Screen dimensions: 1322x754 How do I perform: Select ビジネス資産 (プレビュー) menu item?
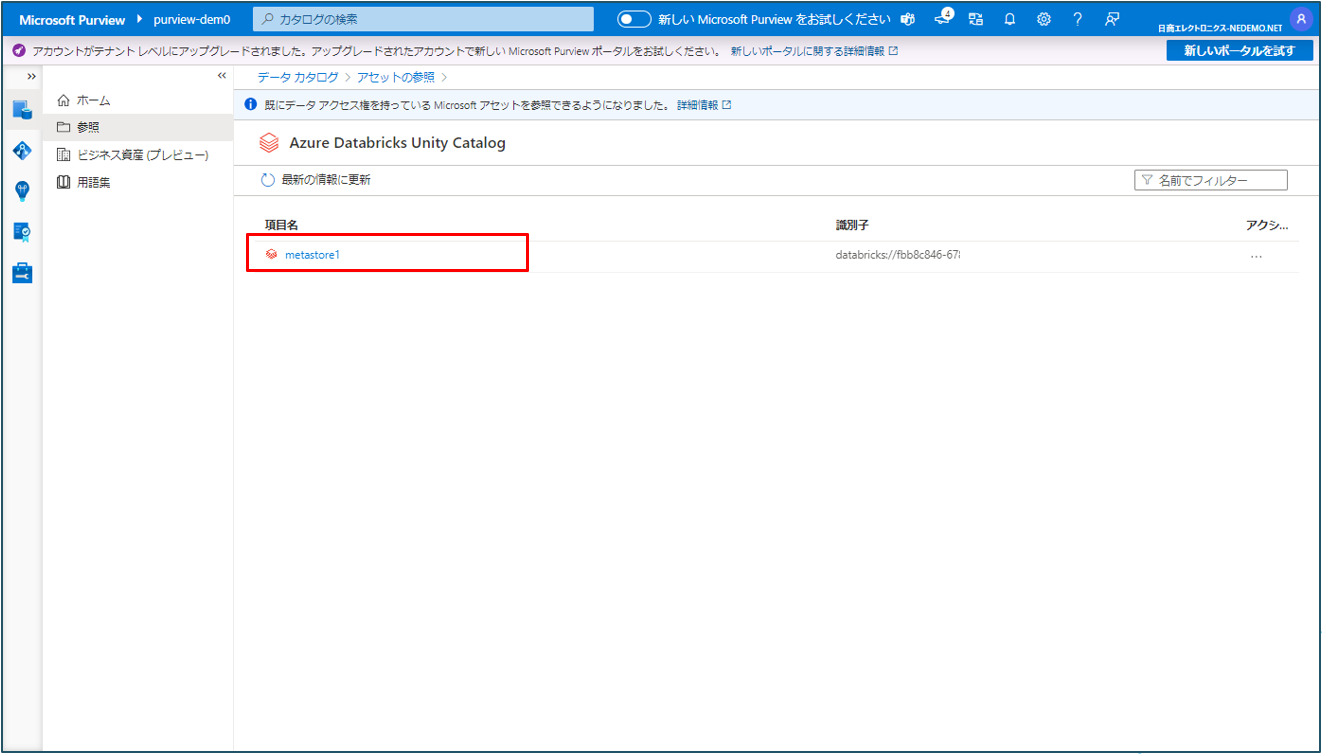pyautogui.click(x=142, y=155)
